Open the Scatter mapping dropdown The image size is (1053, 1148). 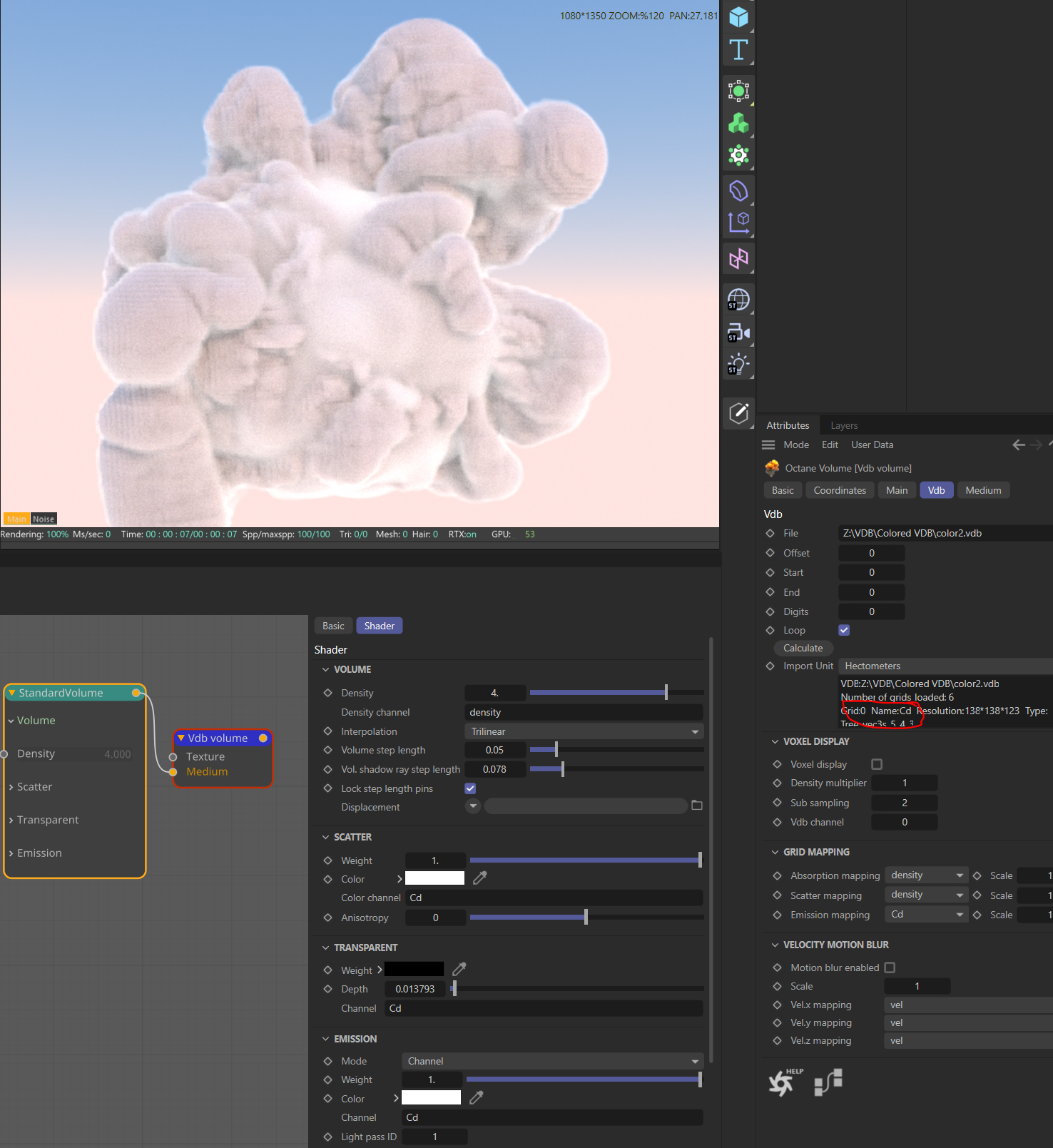(926, 895)
